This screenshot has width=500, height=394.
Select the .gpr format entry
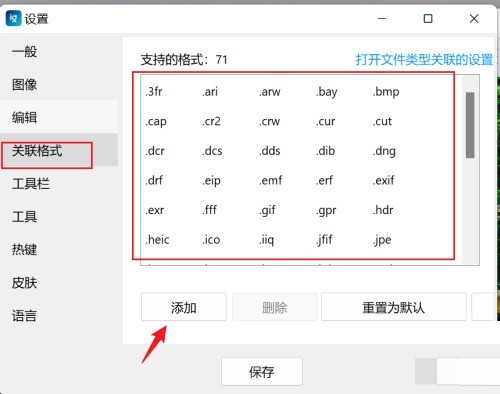(x=326, y=210)
